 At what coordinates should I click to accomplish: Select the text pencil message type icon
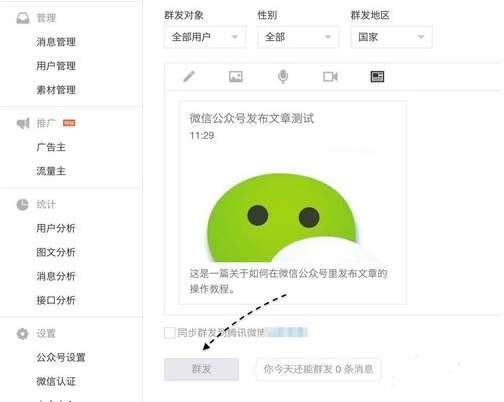tap(189, 76)
